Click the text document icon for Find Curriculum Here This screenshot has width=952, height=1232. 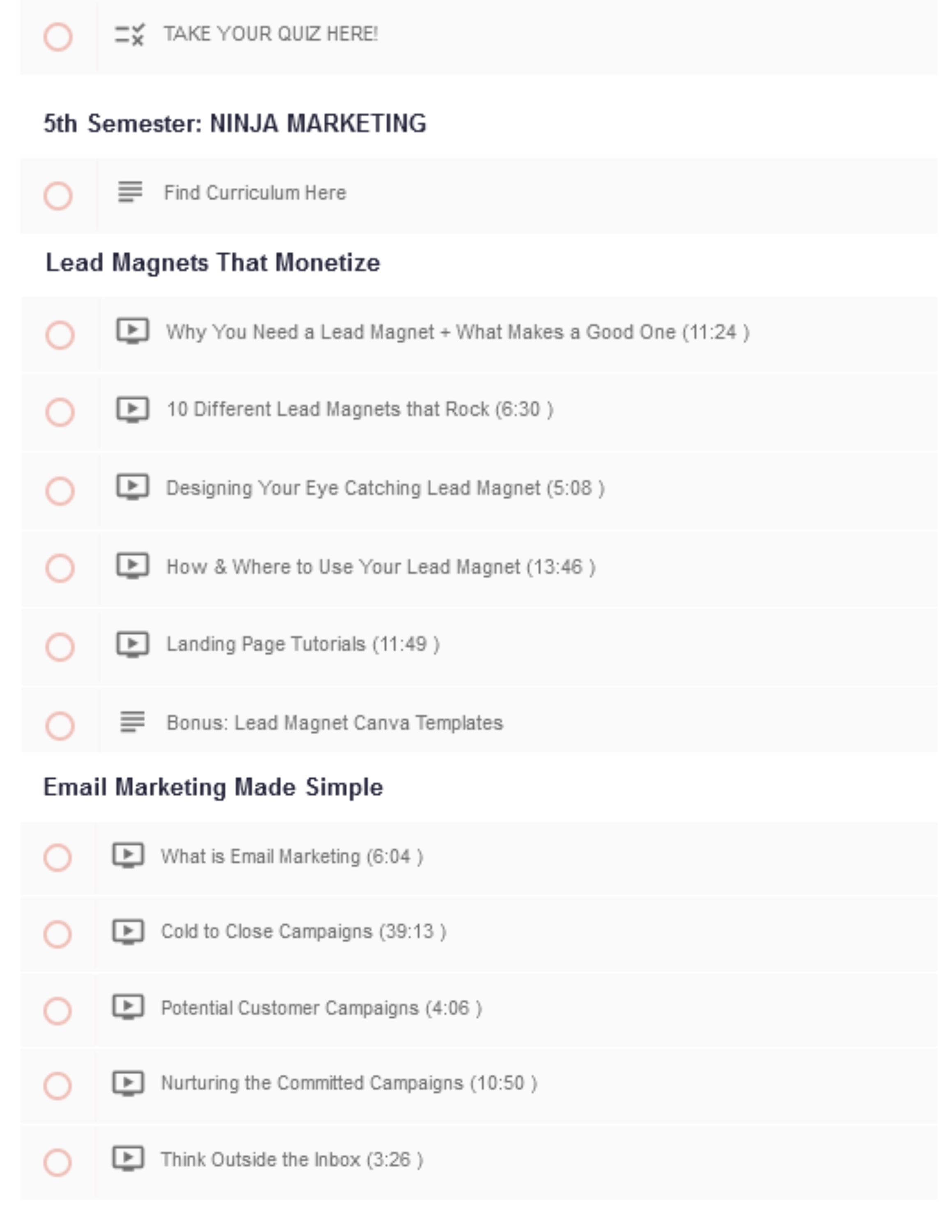[130, 192]
